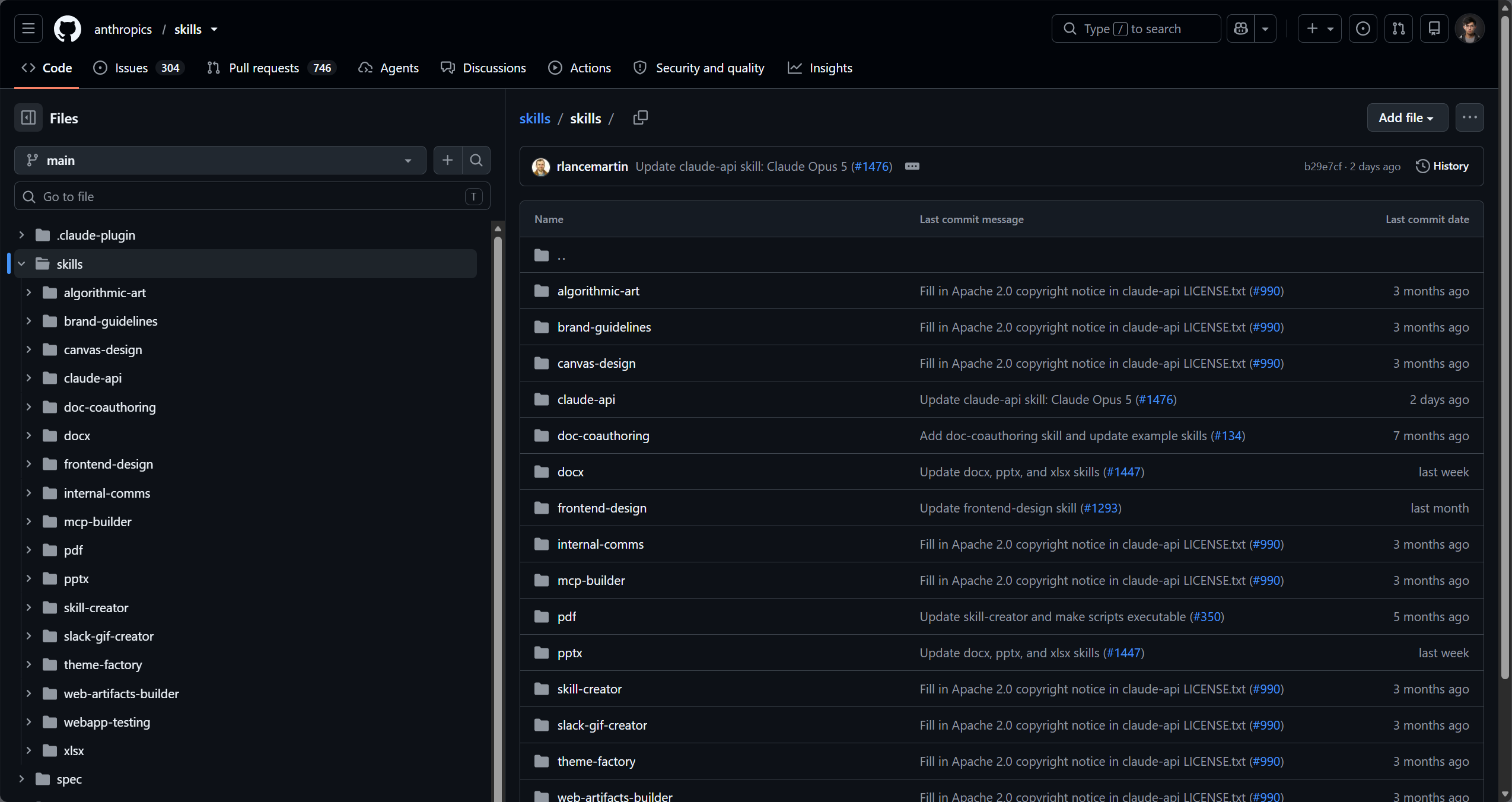The width and height of the screenshot is (1512, 802).
Task: Open the Copilot options dropdown arrow
Action: [x=1265, y=28]
